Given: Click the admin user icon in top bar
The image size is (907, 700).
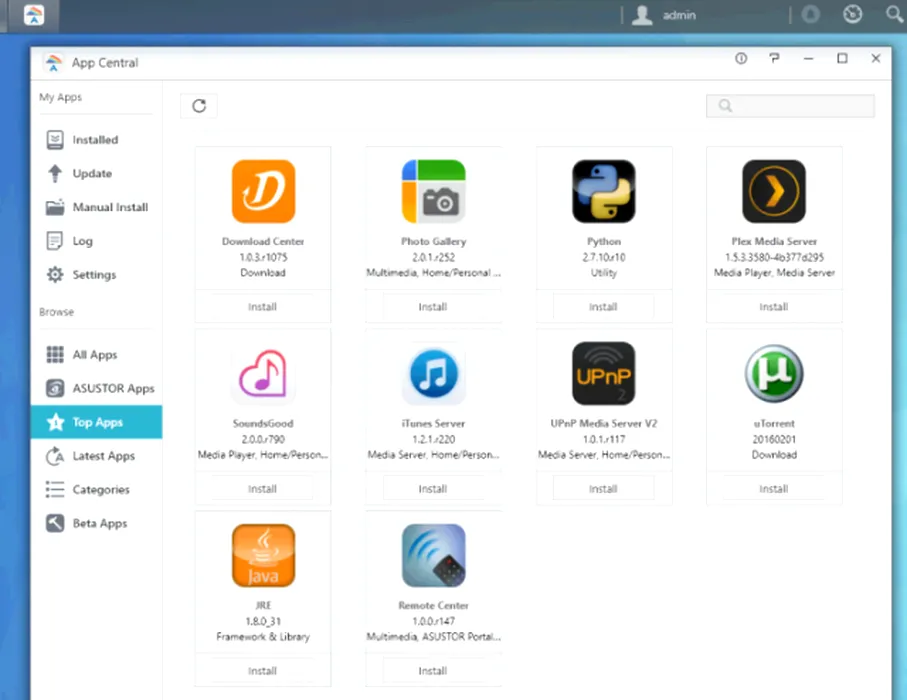Looking at the screenshot, I should tap(642, 15).
